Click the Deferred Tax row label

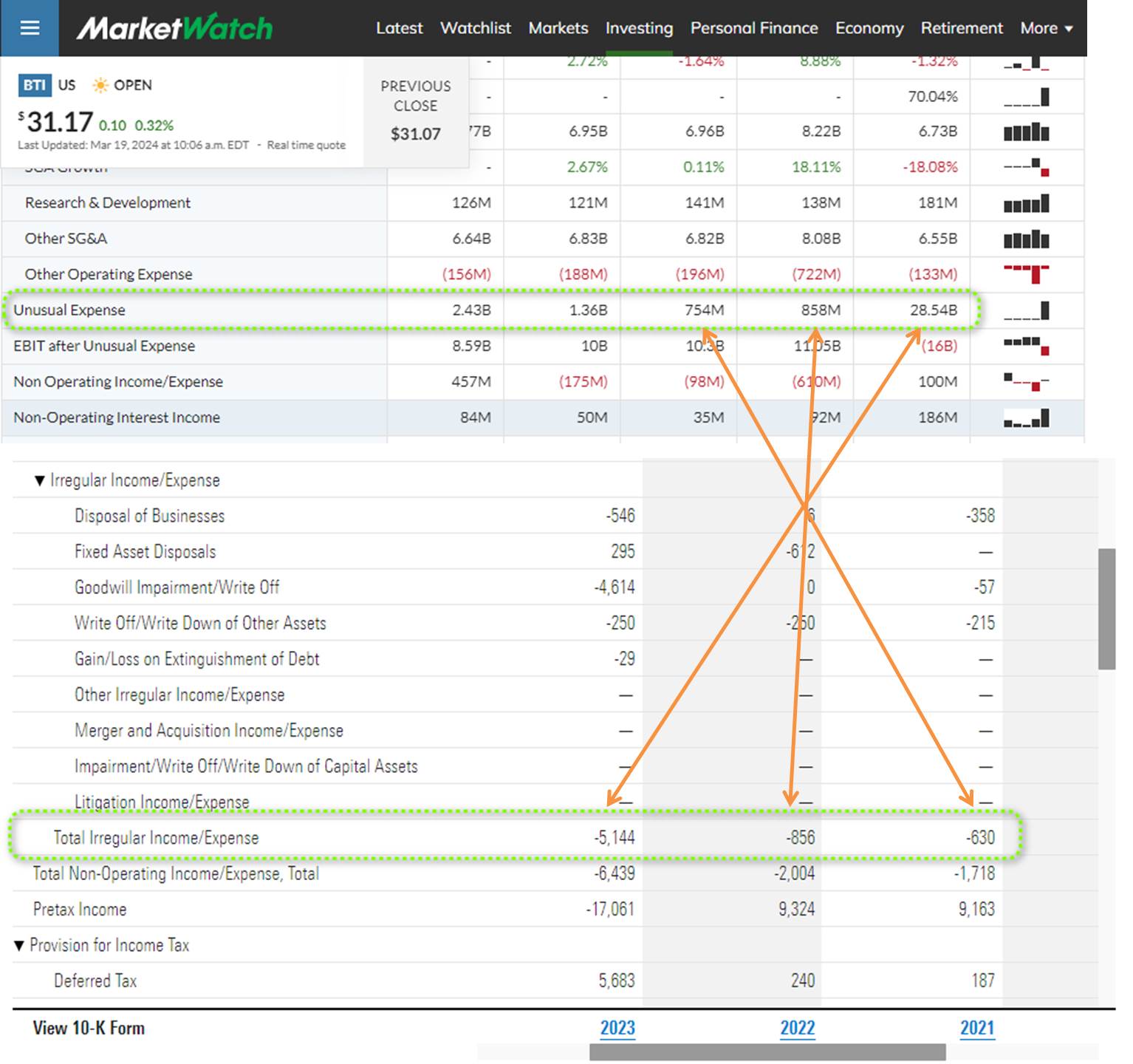coord(95,981)
